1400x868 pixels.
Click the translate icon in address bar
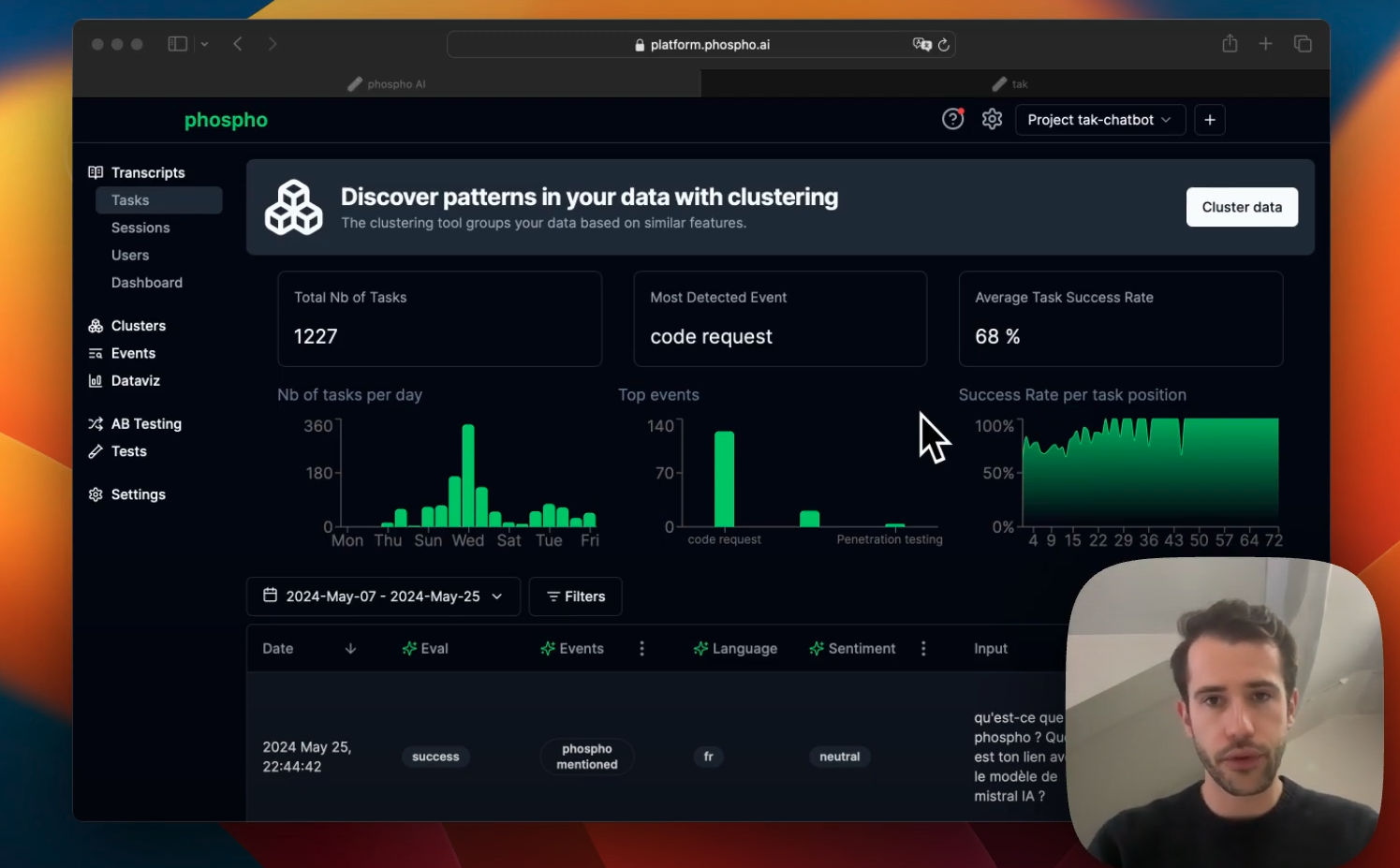pos(921,44)
